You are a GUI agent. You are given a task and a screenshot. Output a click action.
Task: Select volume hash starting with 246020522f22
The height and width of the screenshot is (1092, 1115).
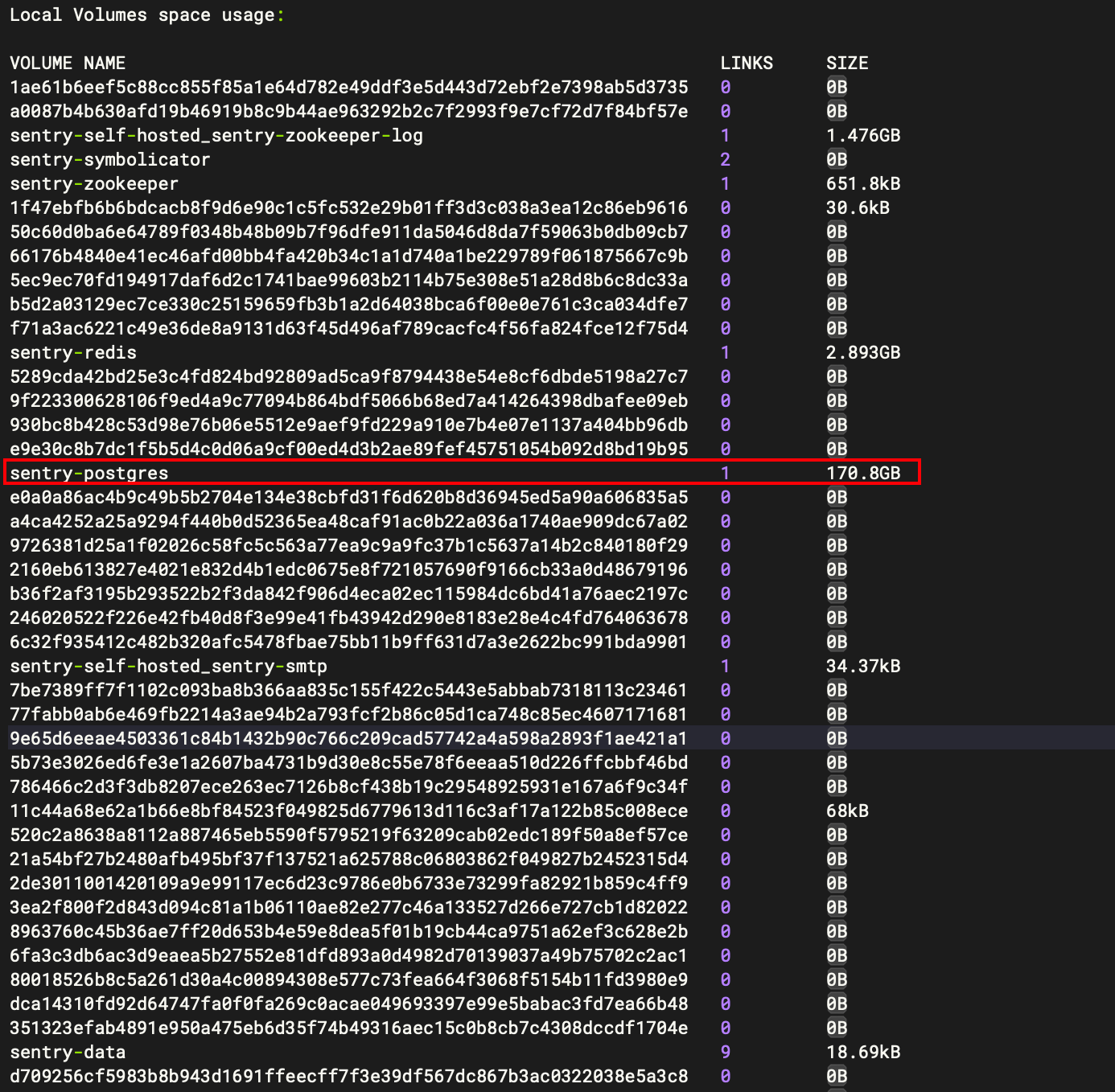pos(349,618)
